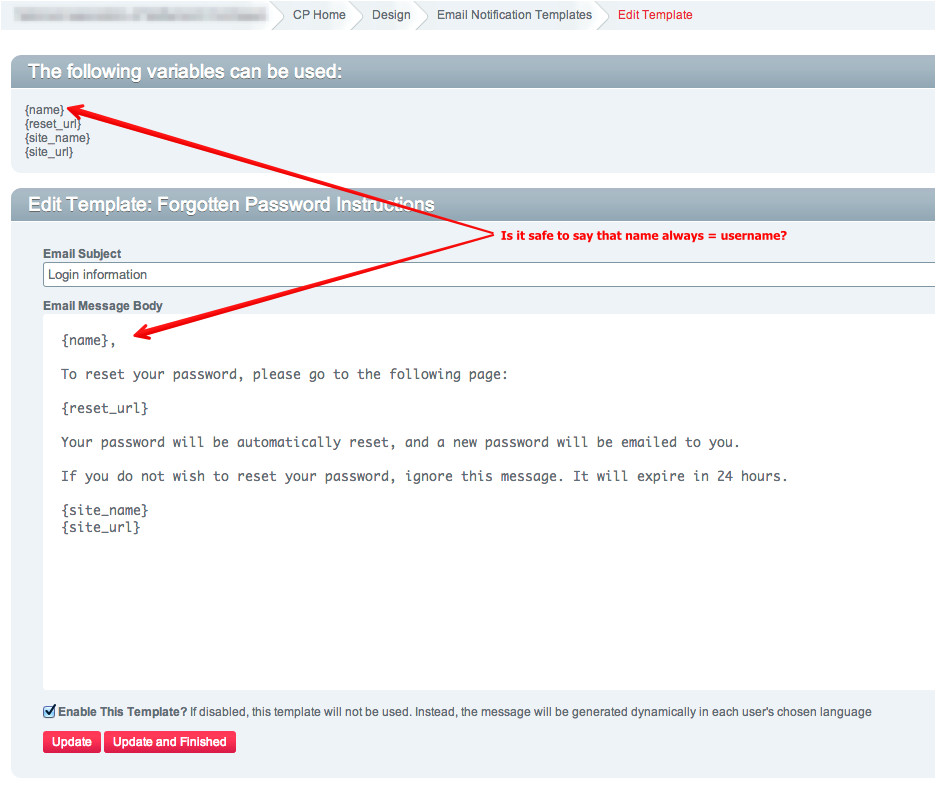Open the CP Home breadcrumb
Viewport: 936px width, 798px height.
coord(319,15)
